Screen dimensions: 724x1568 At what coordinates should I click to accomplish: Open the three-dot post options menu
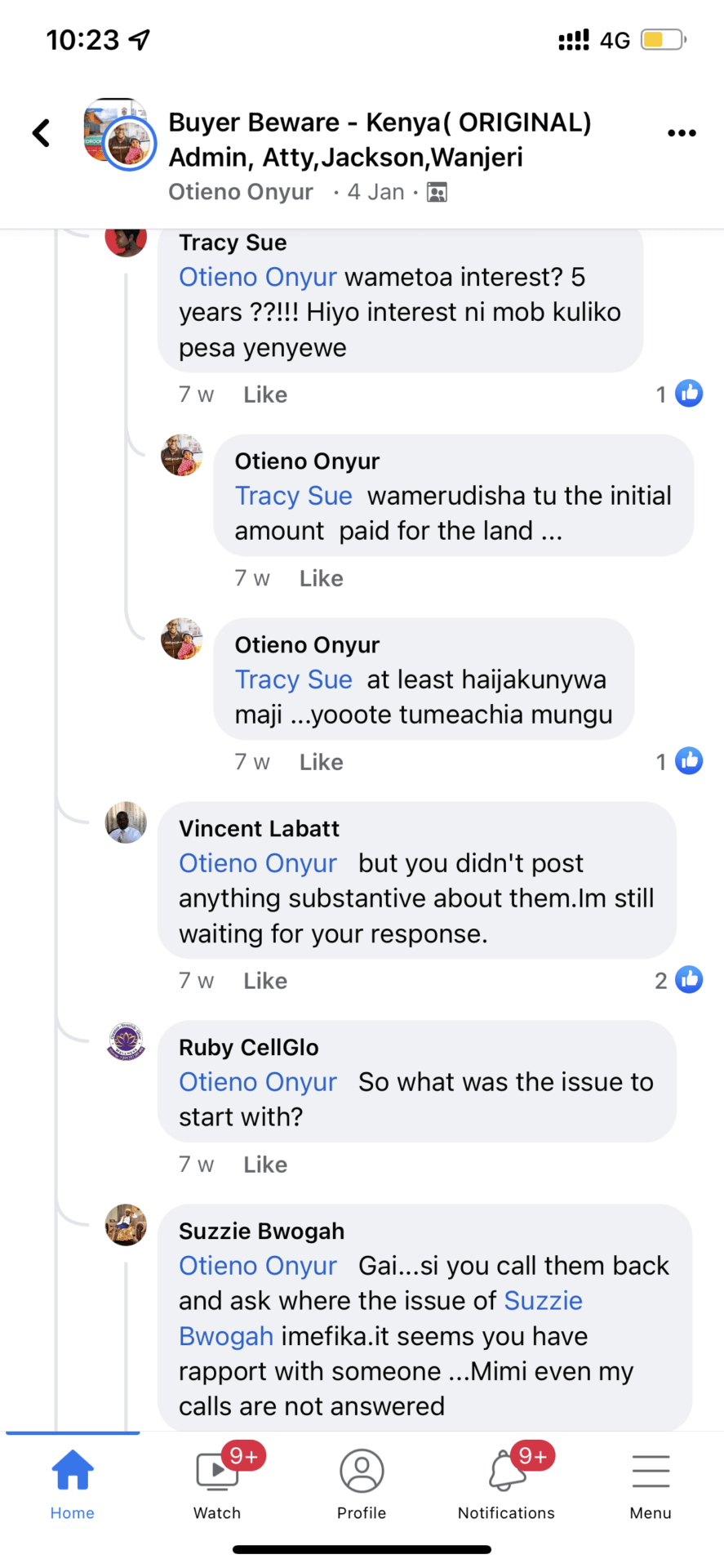681,133
